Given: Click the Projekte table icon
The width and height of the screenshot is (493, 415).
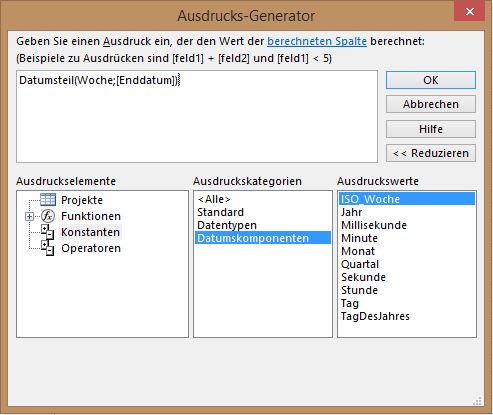Looking at the screenshot, I should pyautogui.click(x=48, y=200).
